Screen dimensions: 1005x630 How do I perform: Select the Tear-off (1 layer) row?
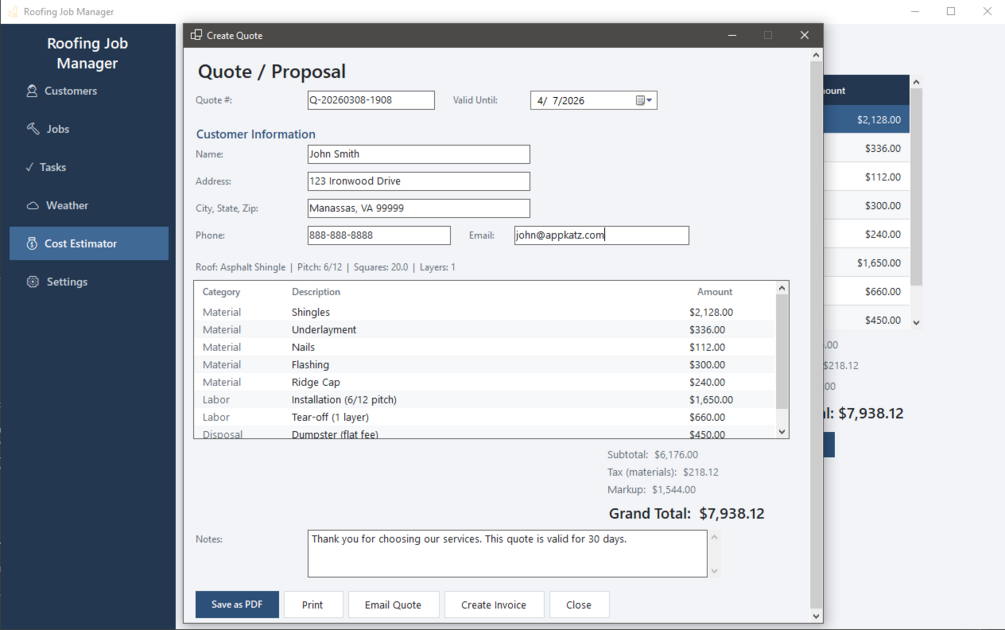tap(485, 417)
